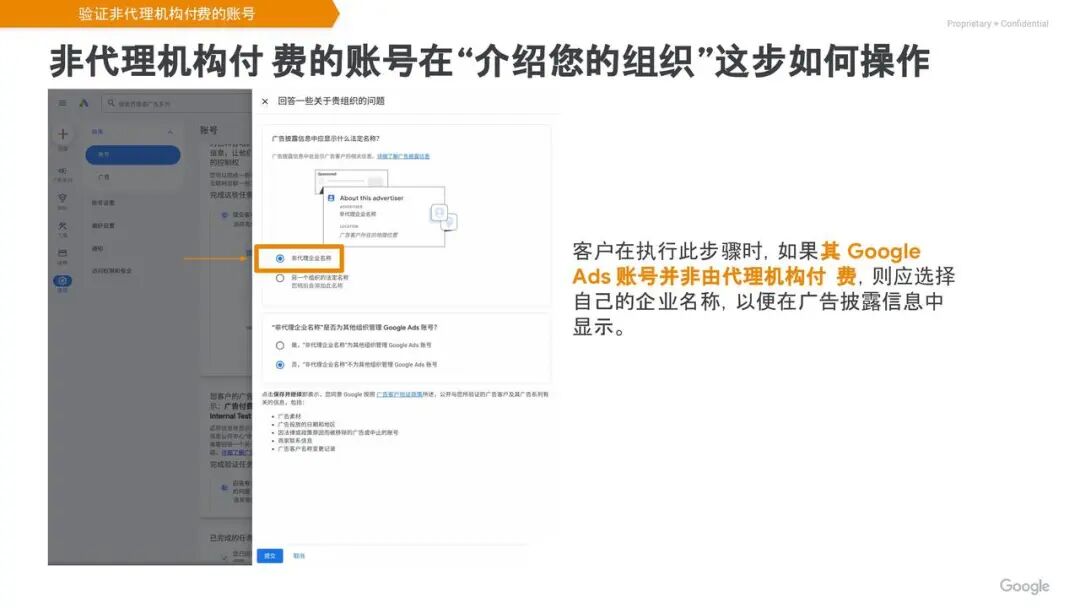Select the 非代理企业名称 radio option
This screenshot has height=608, width=1080.
pos(280,258)
